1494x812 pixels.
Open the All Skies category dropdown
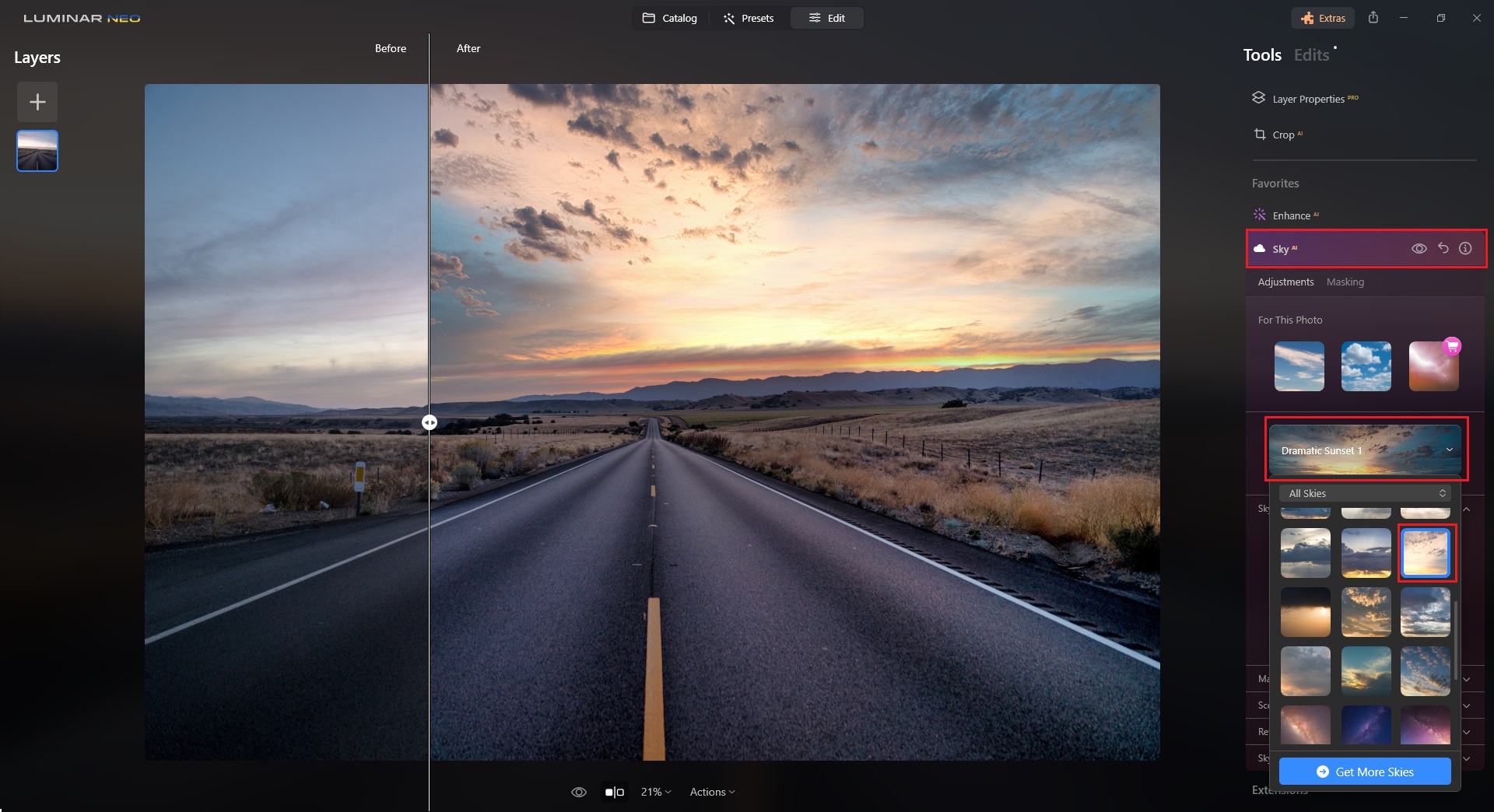1366,493
